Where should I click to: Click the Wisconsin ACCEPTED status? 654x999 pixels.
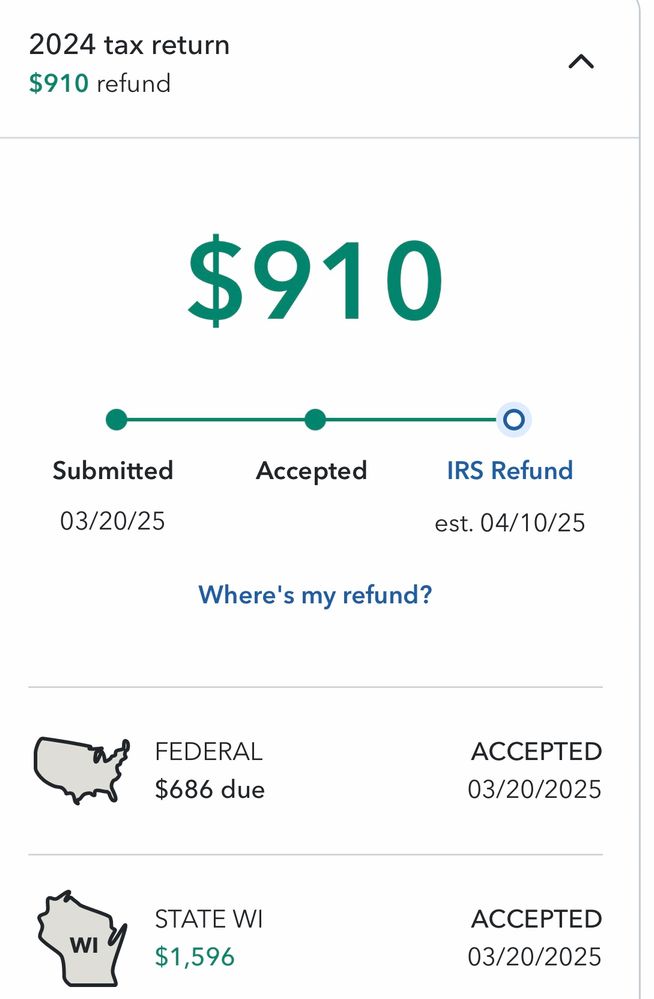pos(536,919)
